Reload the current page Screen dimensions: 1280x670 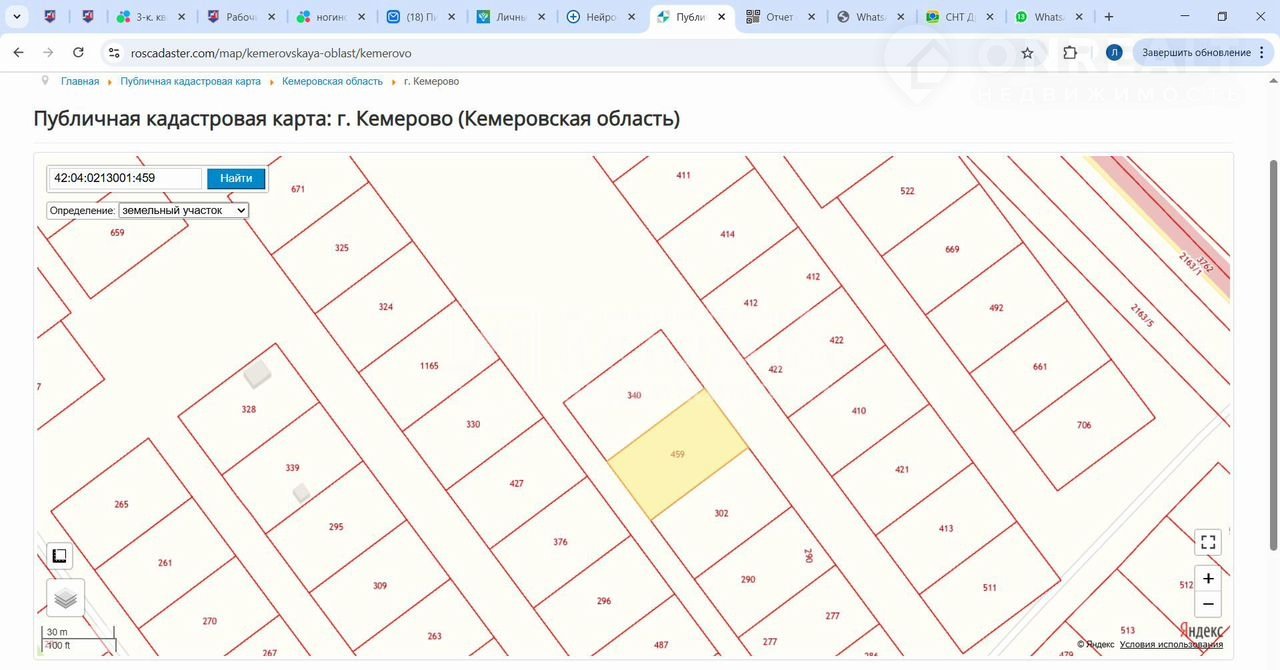[x=79, y=53]
